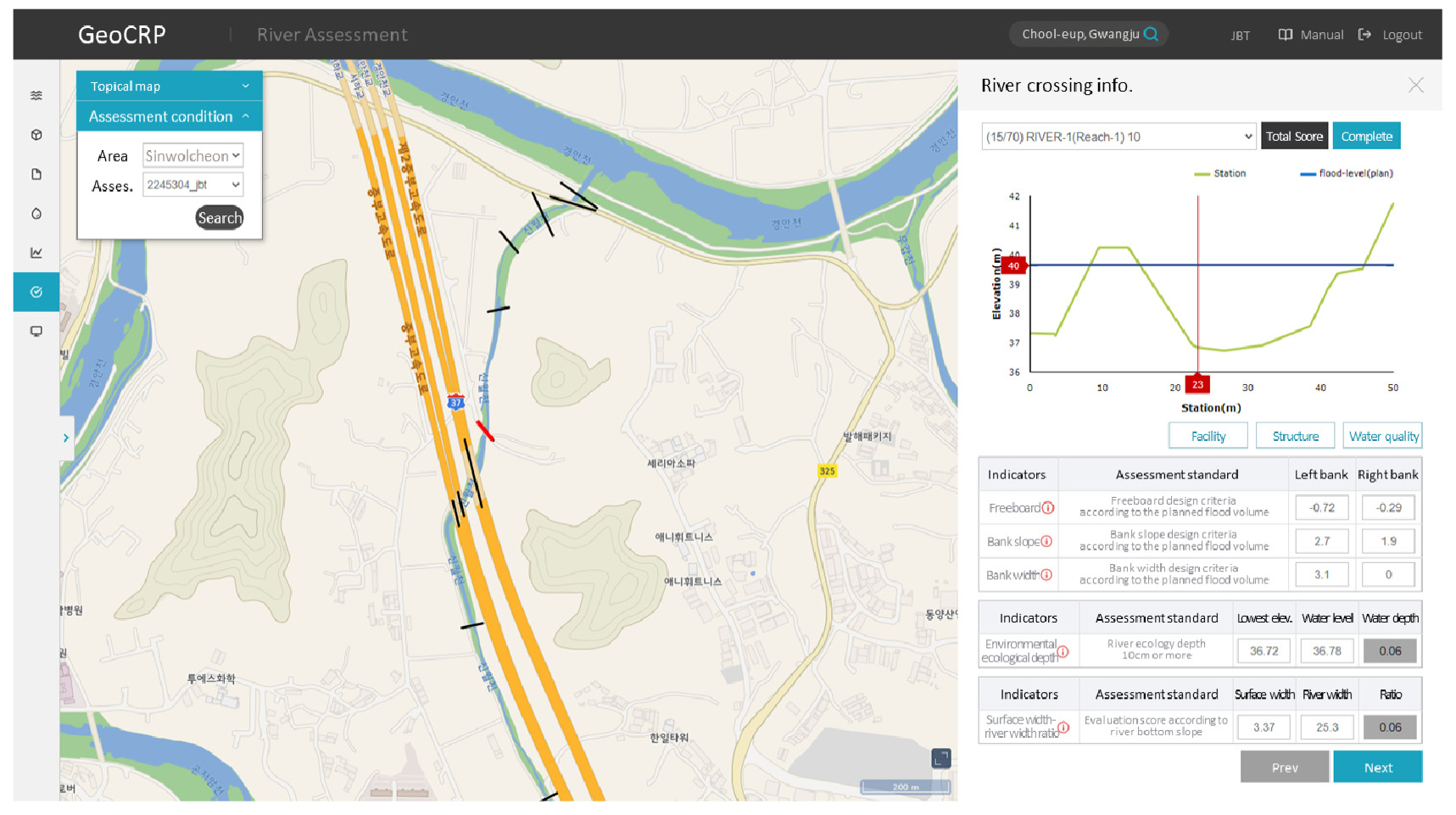Click the search magnifier next to Chool-eup, Gwangju
The width and height of the screenshot is (1456, 815).
1151,34
